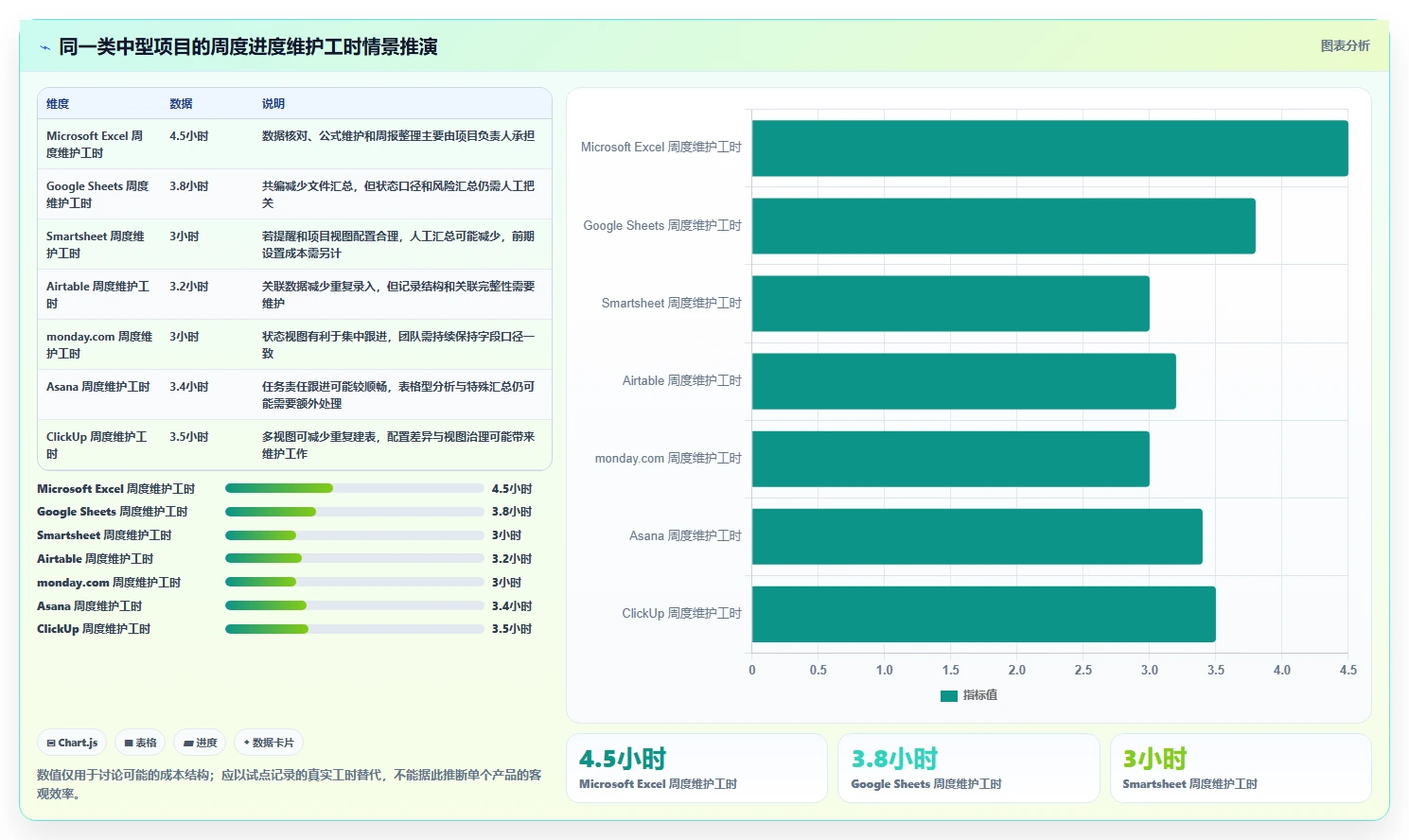
Task: Click the header icon beside the title
Action: point(44,47)
